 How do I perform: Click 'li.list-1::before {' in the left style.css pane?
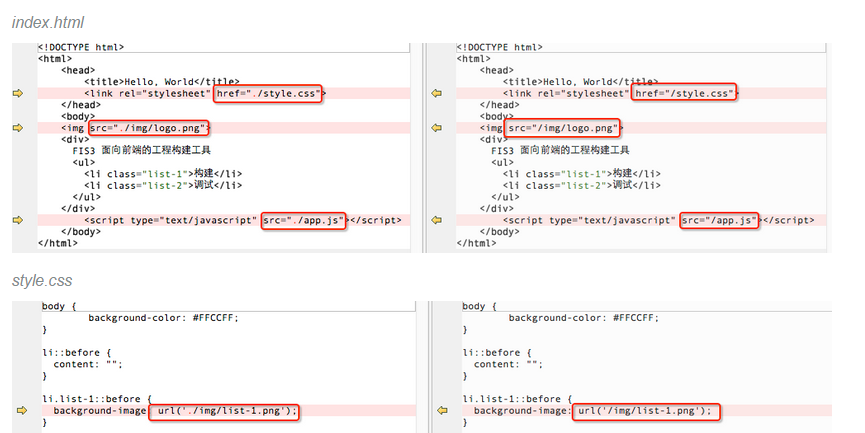(97, 399)
